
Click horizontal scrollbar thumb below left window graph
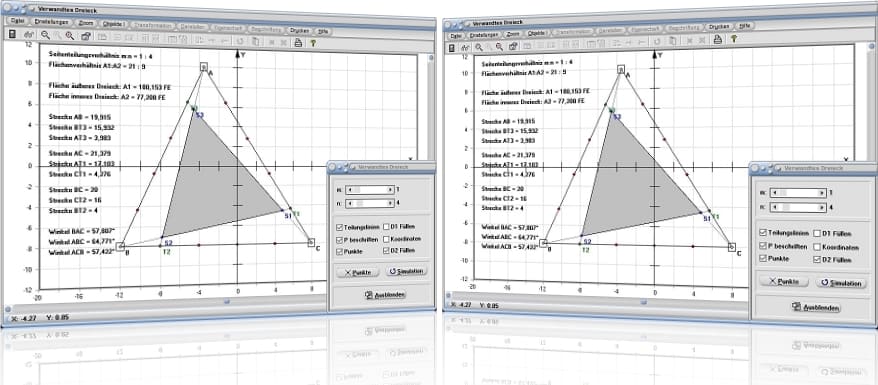[x=227, y=302]
